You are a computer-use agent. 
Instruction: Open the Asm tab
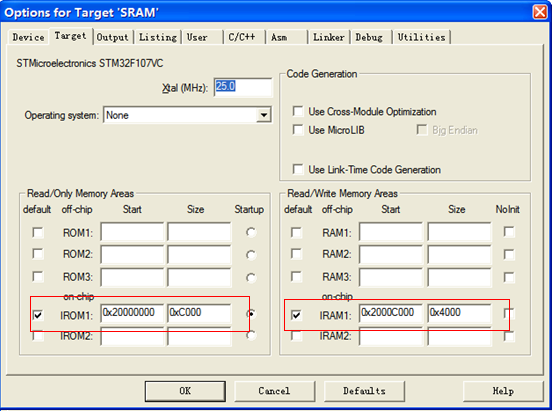[286, 37]
